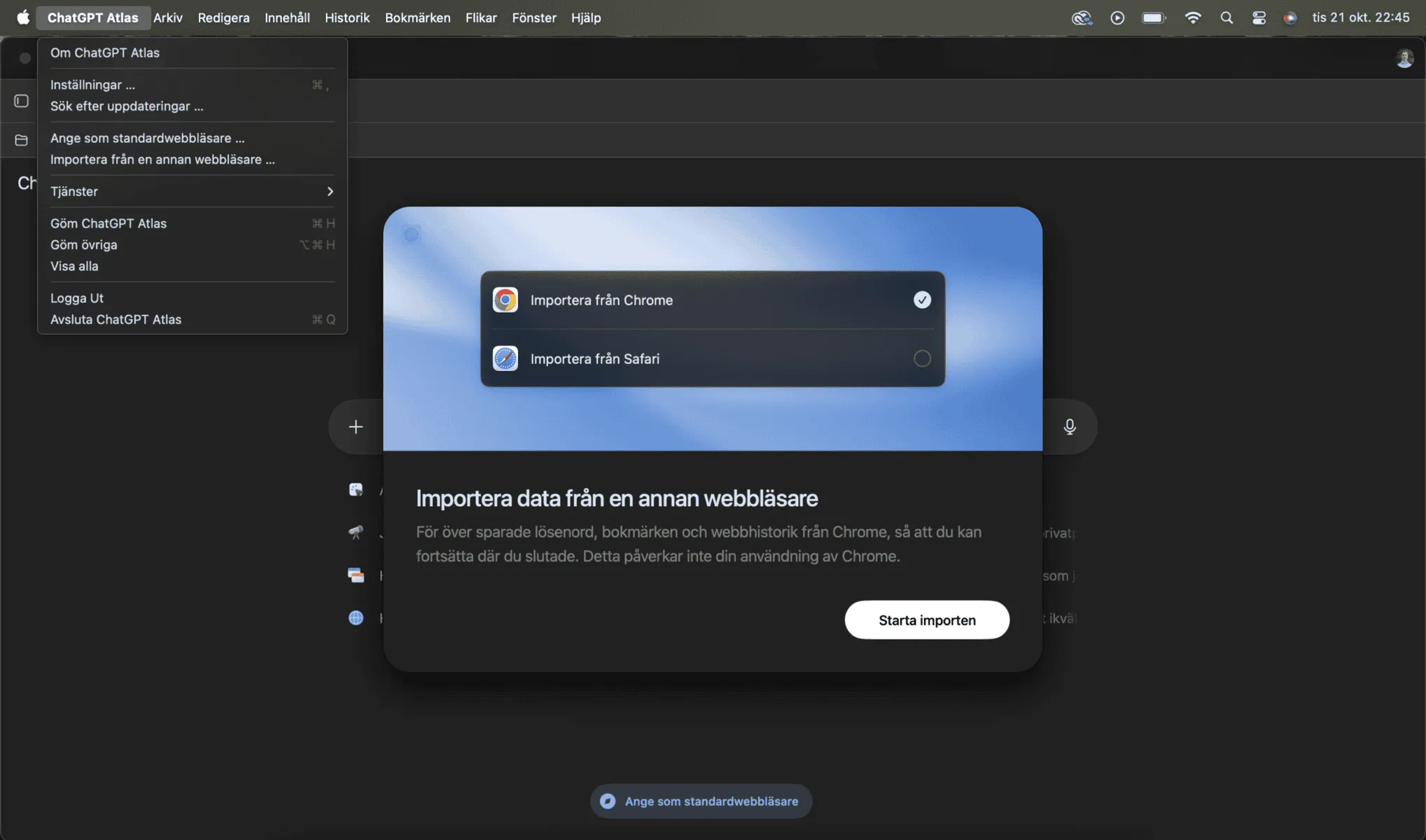Open the Innehåll menu

287,17
